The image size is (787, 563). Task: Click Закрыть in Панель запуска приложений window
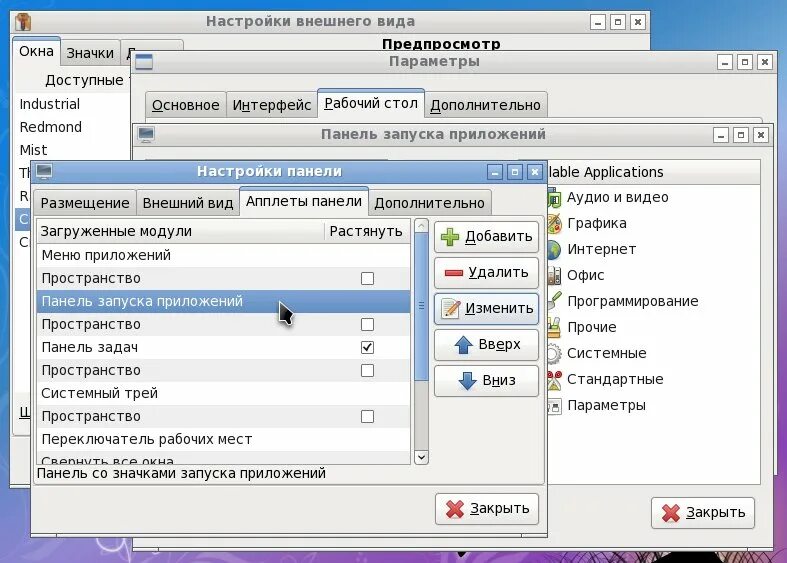[x=703, y=512]
